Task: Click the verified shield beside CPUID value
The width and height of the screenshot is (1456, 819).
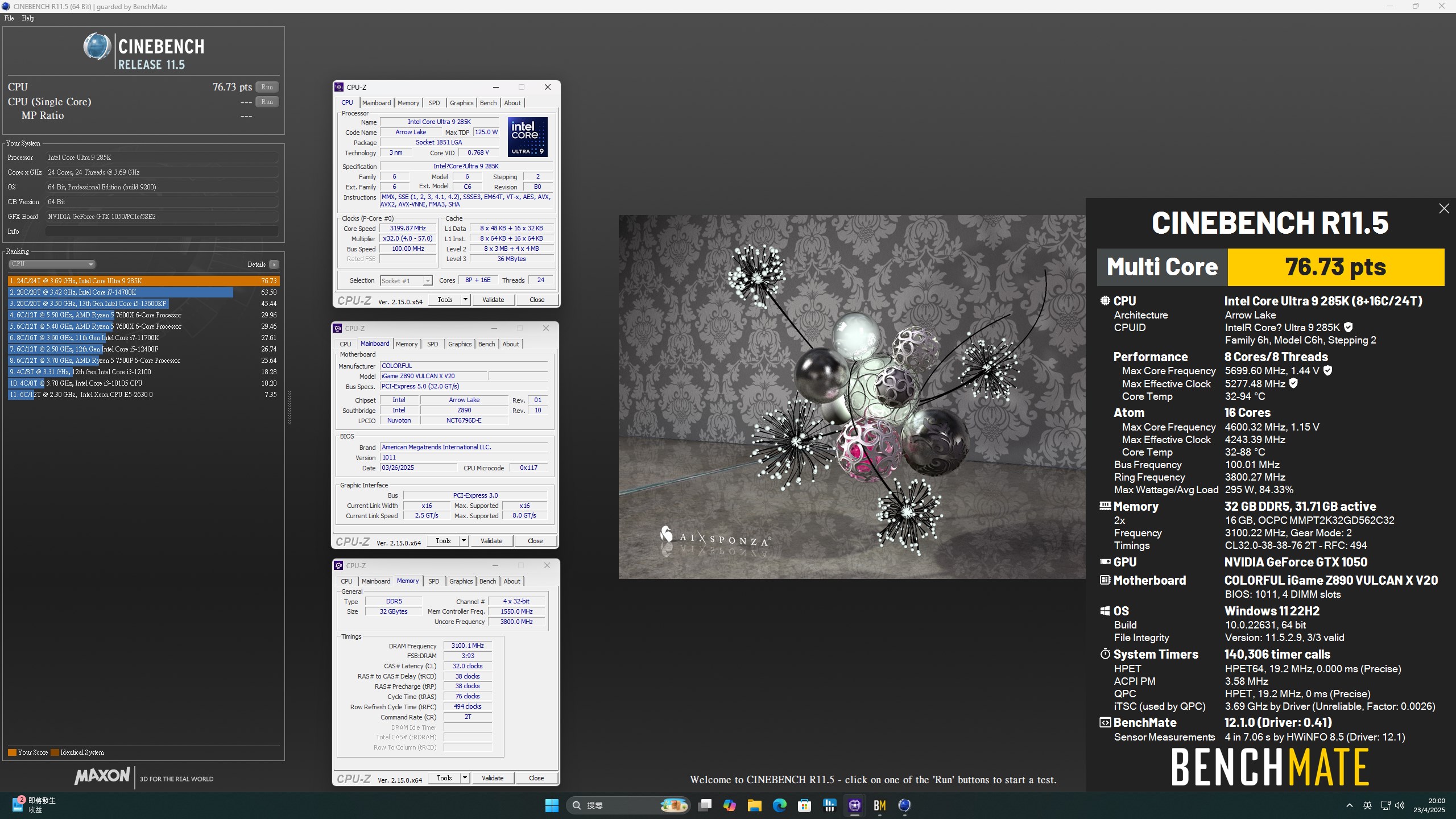Action: point(1349,327)
